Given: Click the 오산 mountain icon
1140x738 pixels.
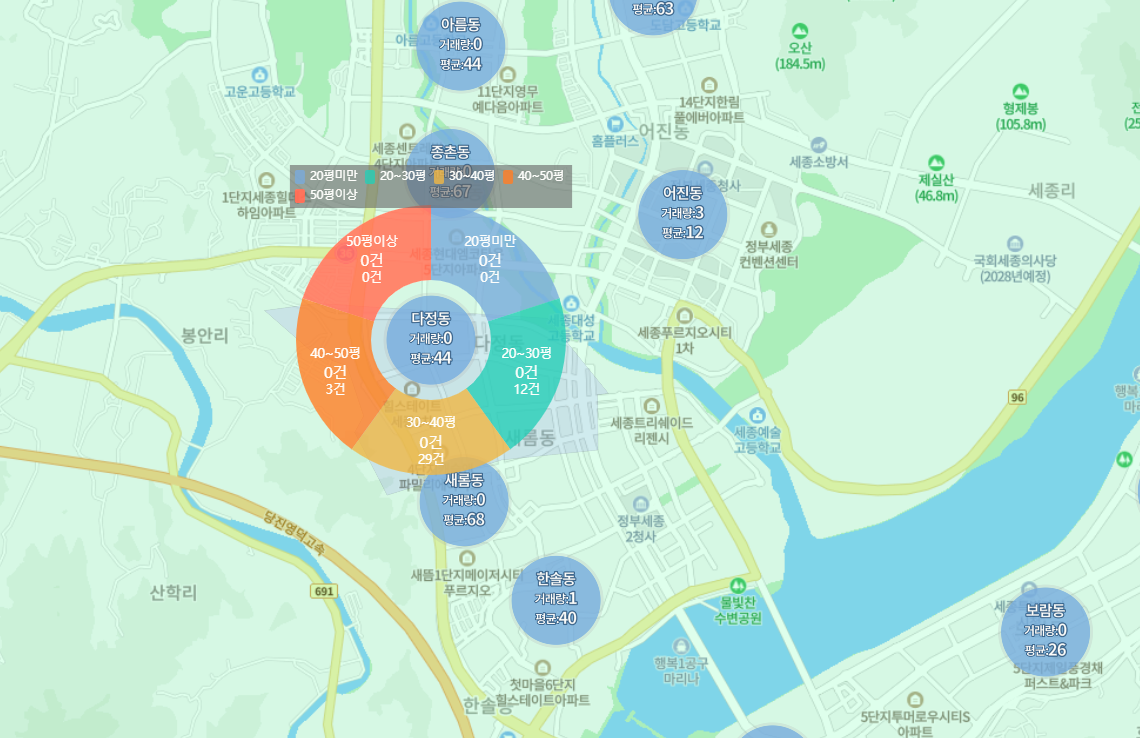Looking at the screenshot, I should (x=800, y=31).
